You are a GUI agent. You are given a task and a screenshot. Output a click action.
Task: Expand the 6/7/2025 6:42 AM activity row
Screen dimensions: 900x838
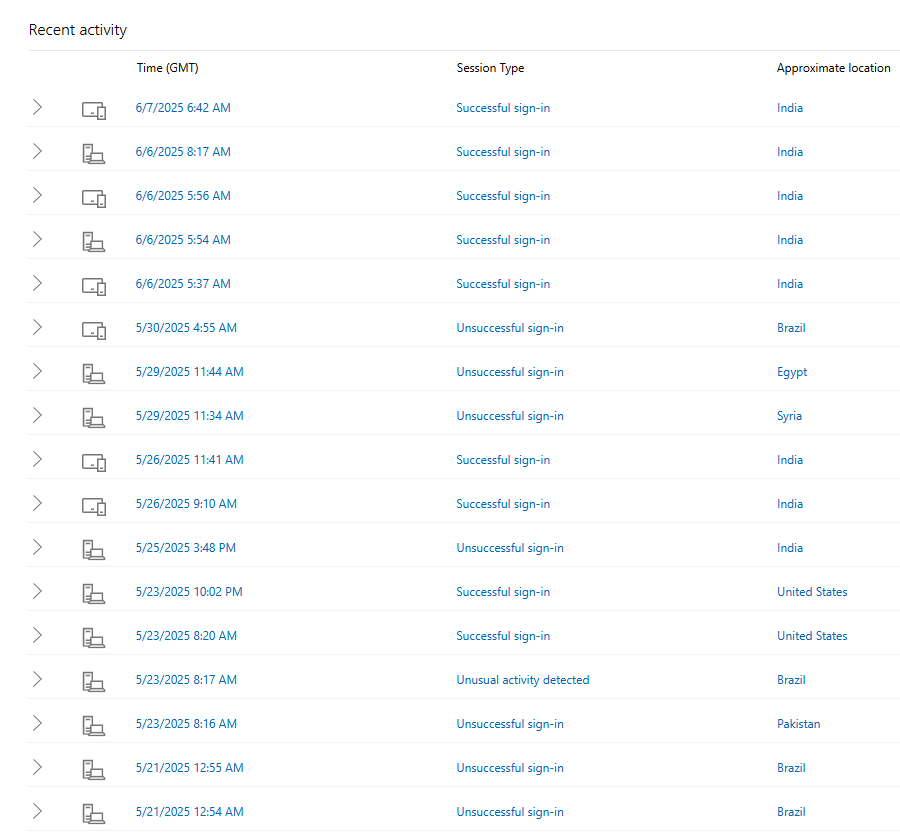[37, 107]
